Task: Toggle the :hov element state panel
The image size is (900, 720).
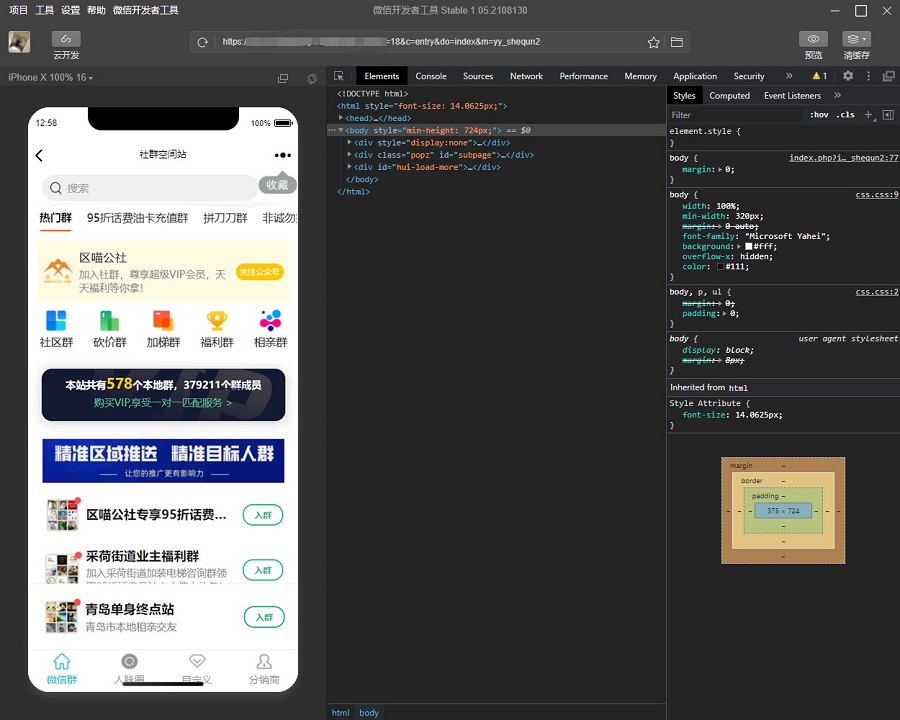Action: pyautogui.click(x=819, y=115)
